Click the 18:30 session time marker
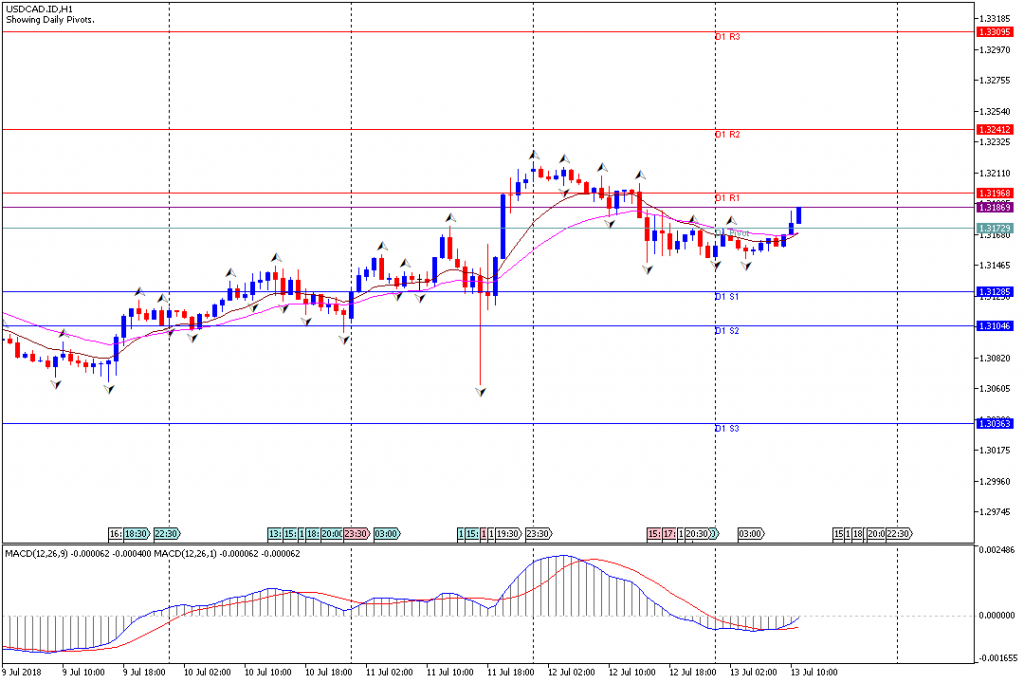The image size is (1024, 683). [136, 534]
